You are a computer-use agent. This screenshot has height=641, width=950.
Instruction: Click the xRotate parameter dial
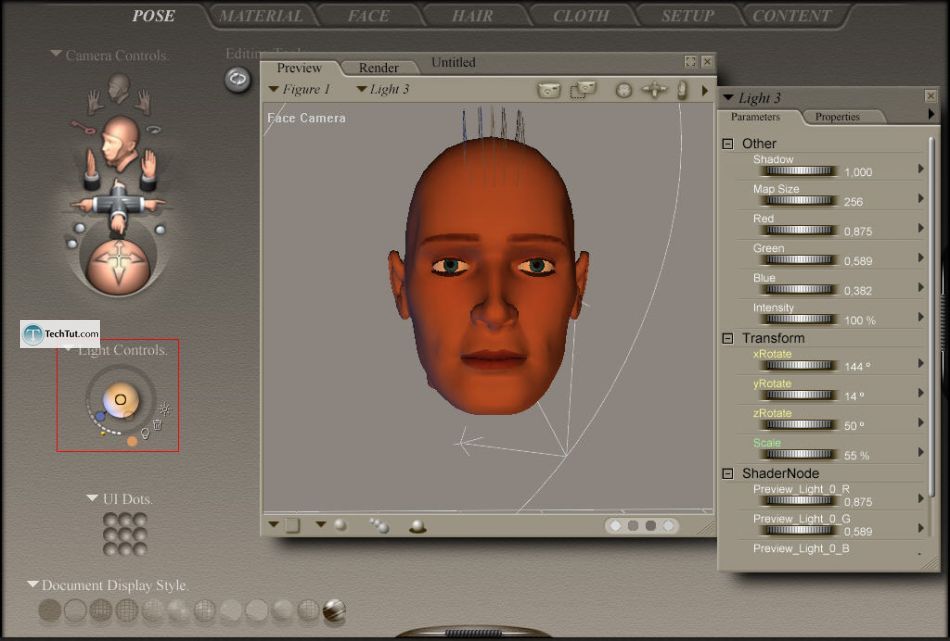coord(797,365)
